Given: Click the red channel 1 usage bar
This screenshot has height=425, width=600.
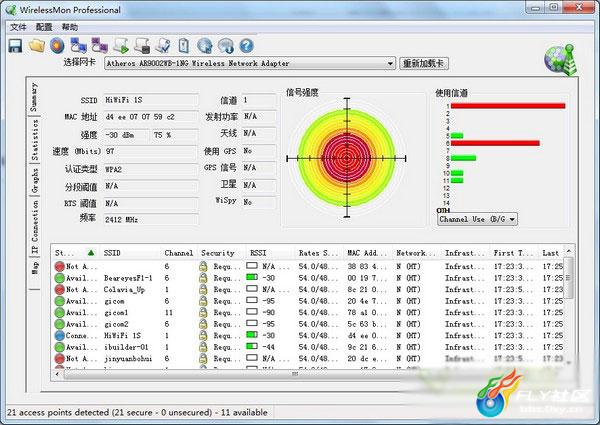Looking at the screenshot, I should click(x=508, y=106).
